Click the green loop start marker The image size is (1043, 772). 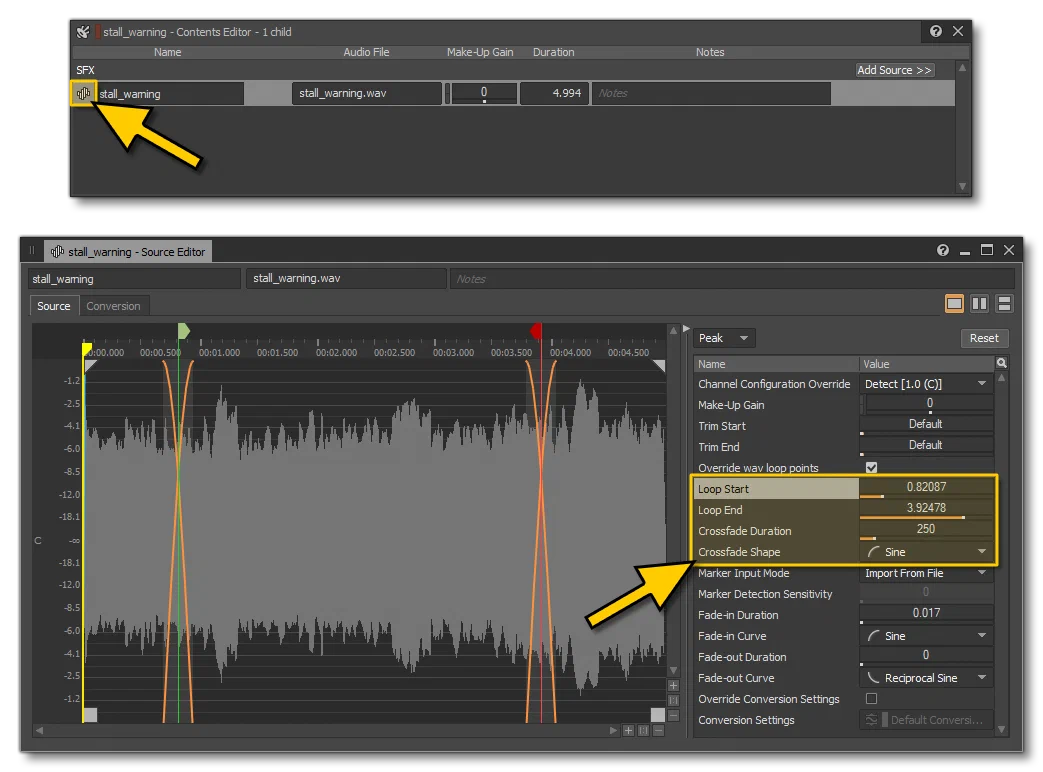(x=184, y=330)
